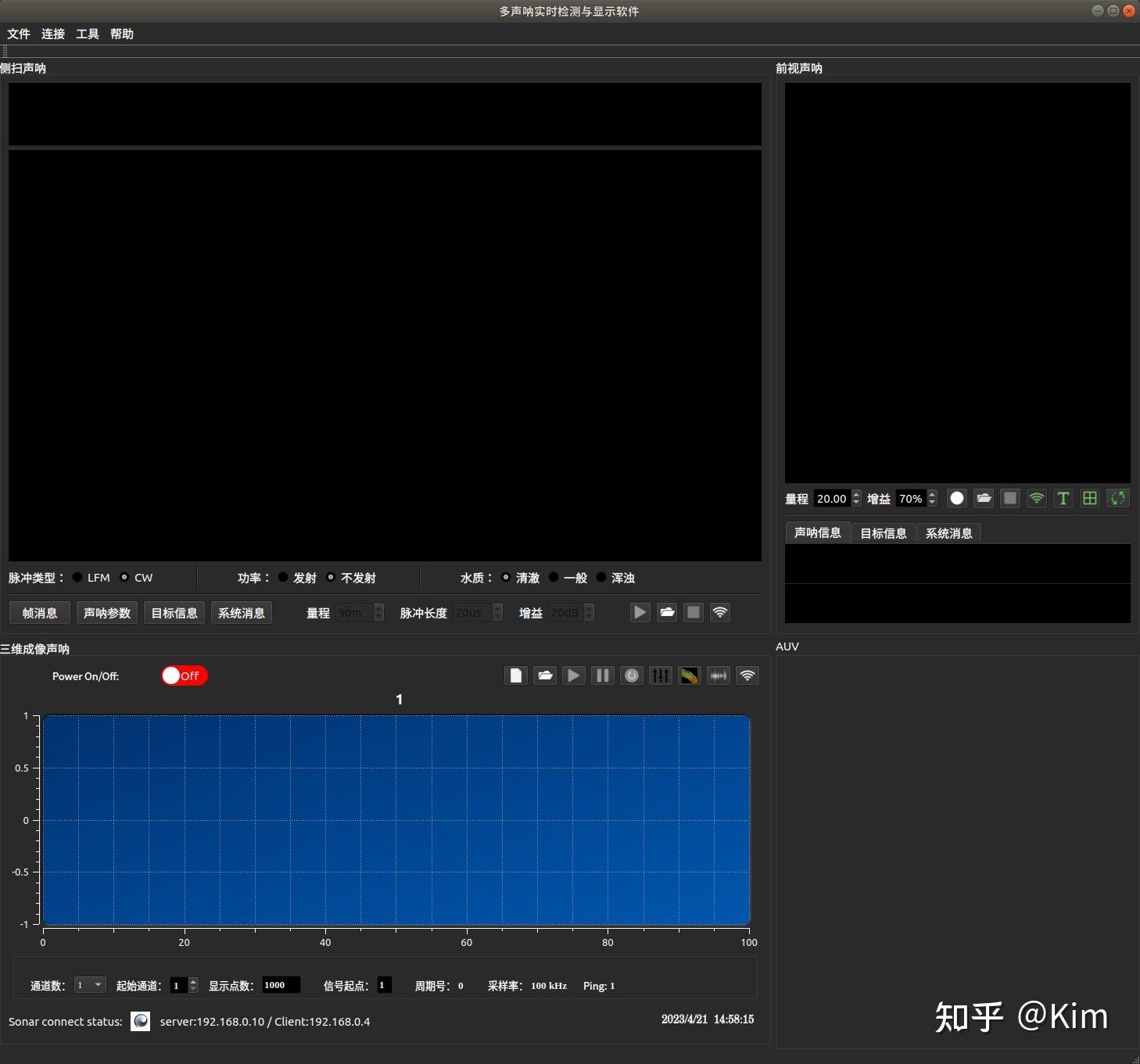Viewport: 1140px width, 1064px height.
Task: Select the LFM pulse type radio button
Action: (77, 577)
